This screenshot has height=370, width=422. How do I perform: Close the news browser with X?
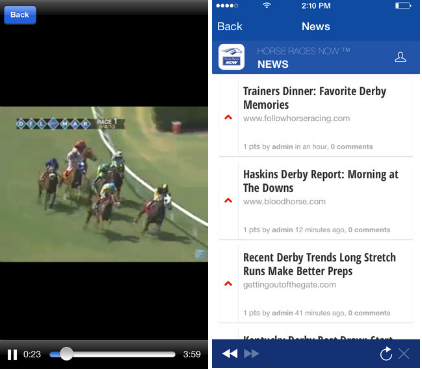click(404, 354)
